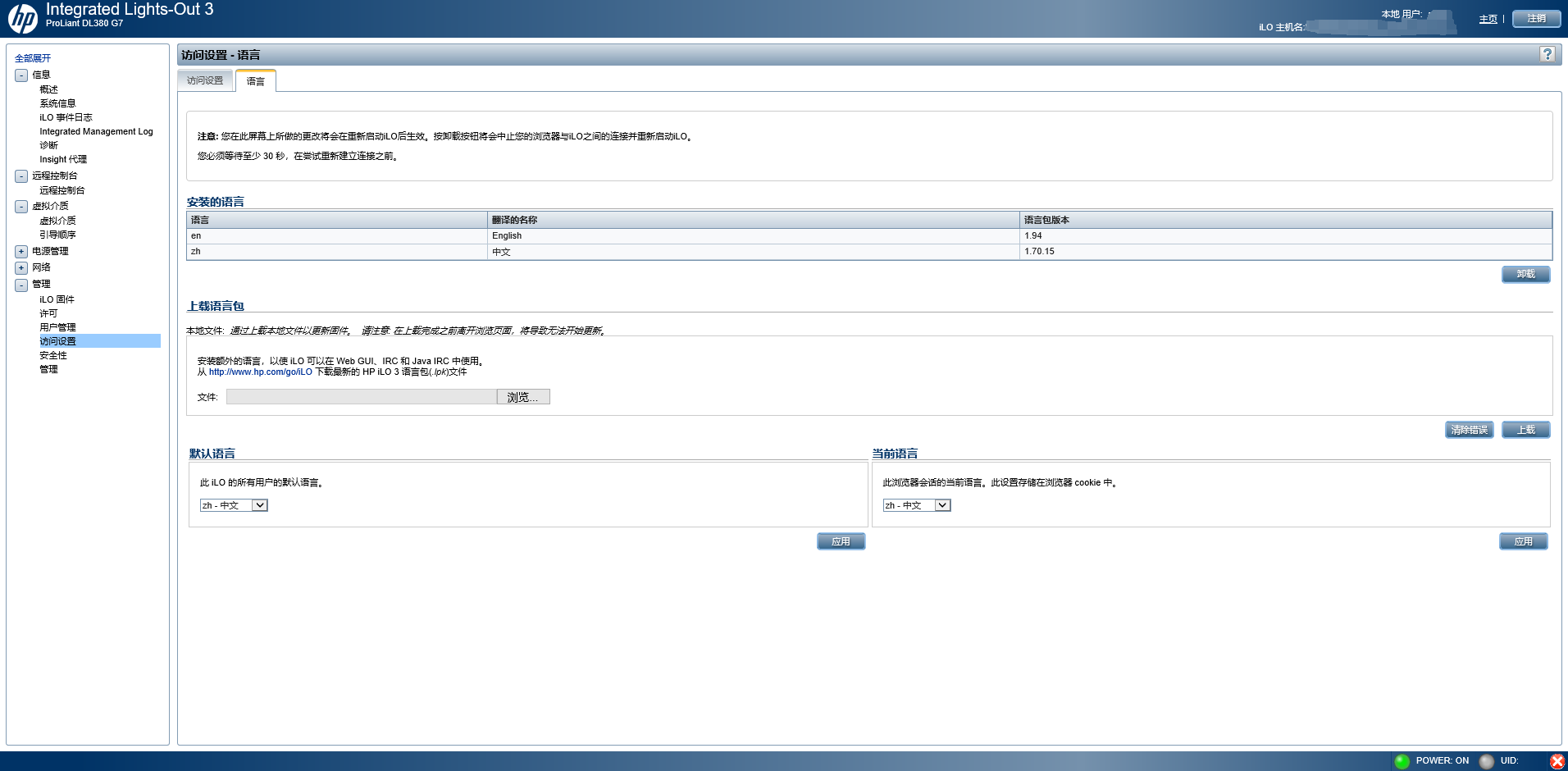The width and height of the screenshot is (1568, 771).
Task: Click the 翻译的名称 column header
Action: [x=754, y=220]
